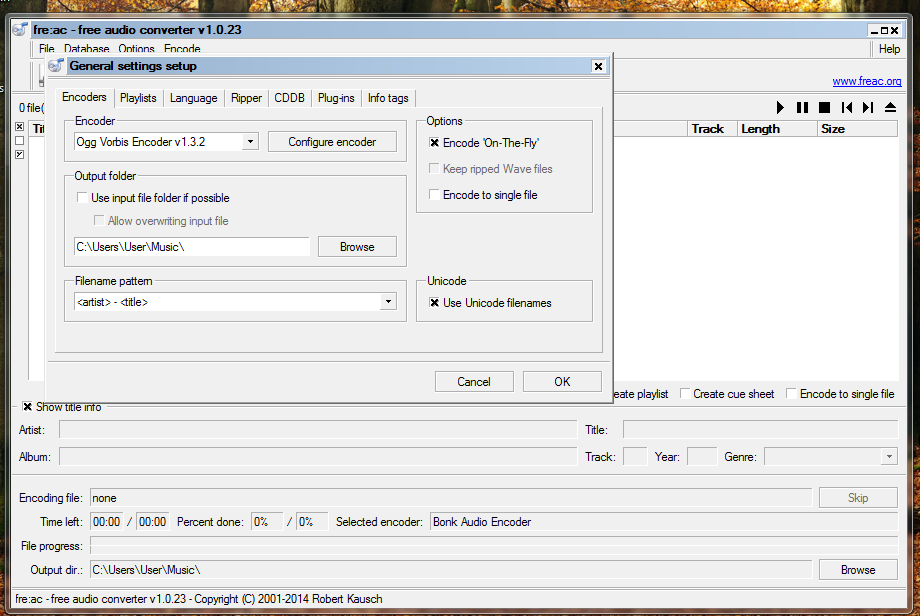Switch to the Playlists tab
The image size is (920, 616).
click(138, 98)
